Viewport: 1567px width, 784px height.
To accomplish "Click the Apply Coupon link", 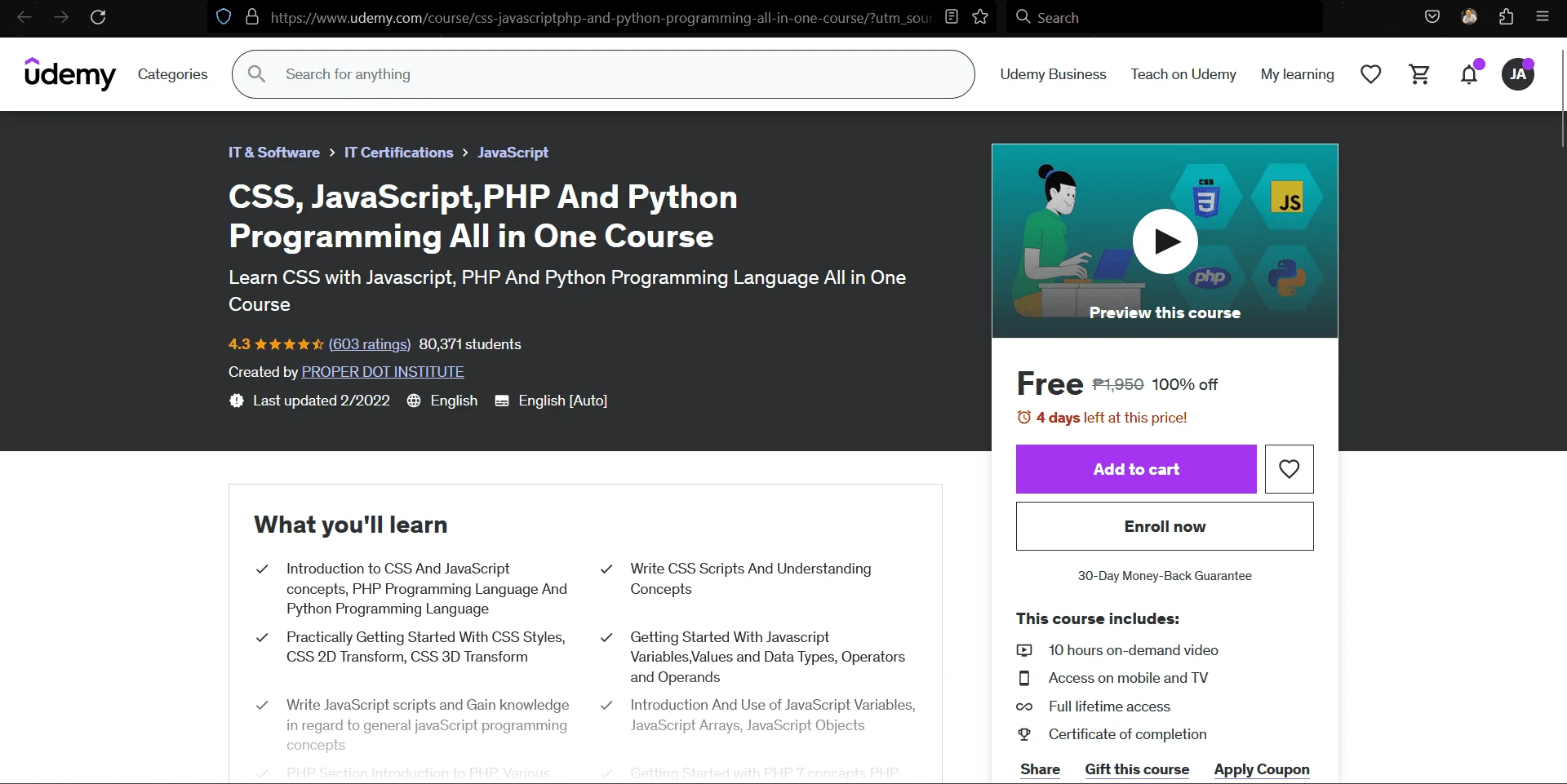I will (1262, 769).
